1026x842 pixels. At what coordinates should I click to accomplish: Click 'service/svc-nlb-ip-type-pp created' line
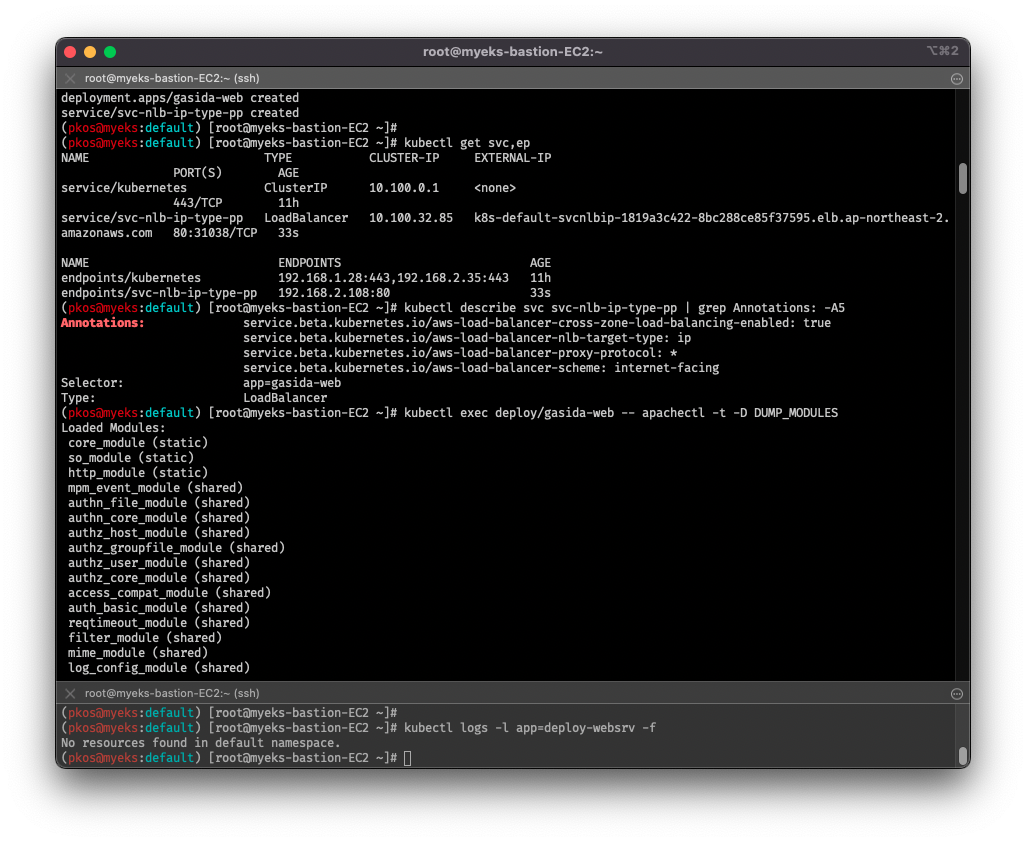pos(180,113)
